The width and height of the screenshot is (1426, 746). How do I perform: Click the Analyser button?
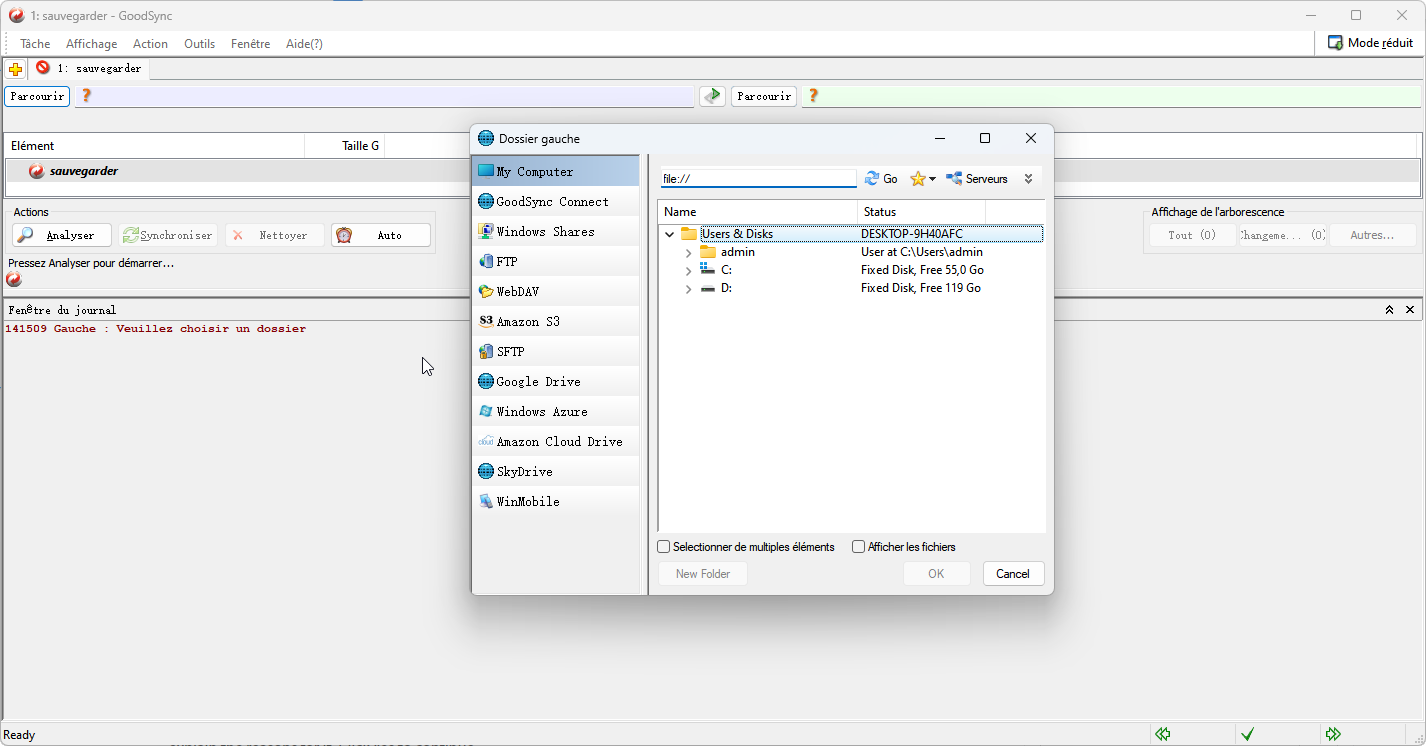[62, 235]
